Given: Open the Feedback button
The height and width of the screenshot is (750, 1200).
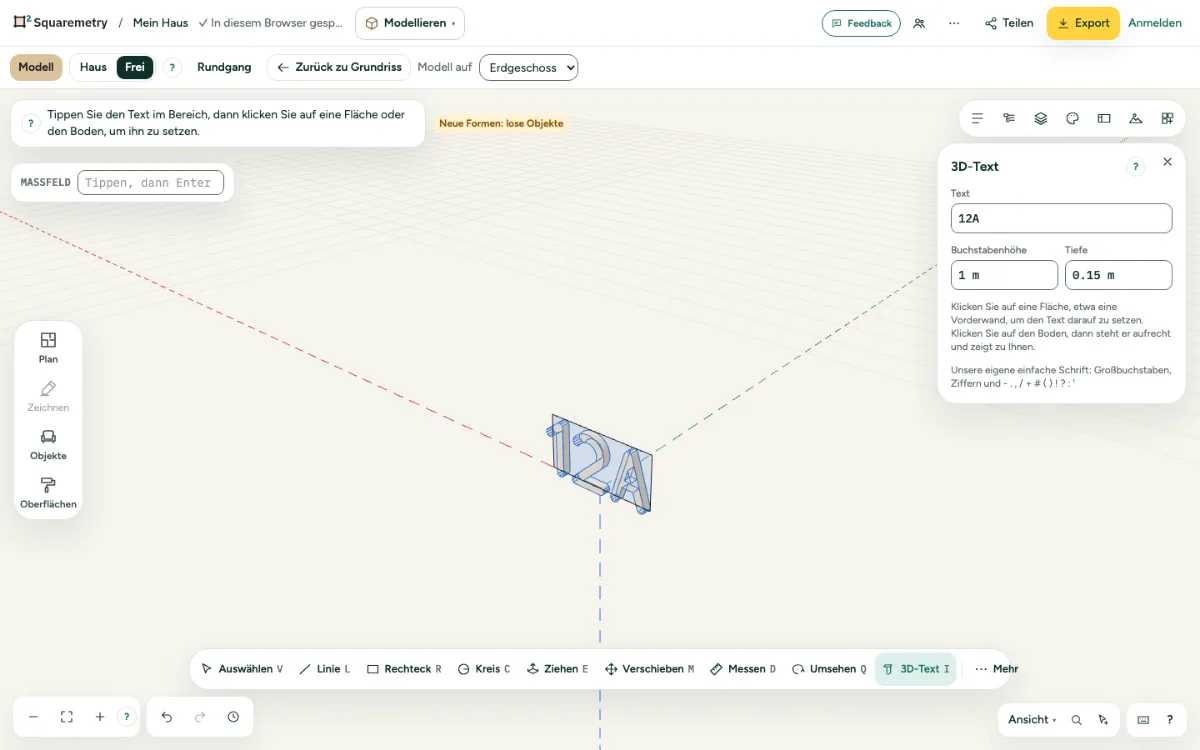Looking at the screenshot, I should pyautogui.click(x=861, y=23).
